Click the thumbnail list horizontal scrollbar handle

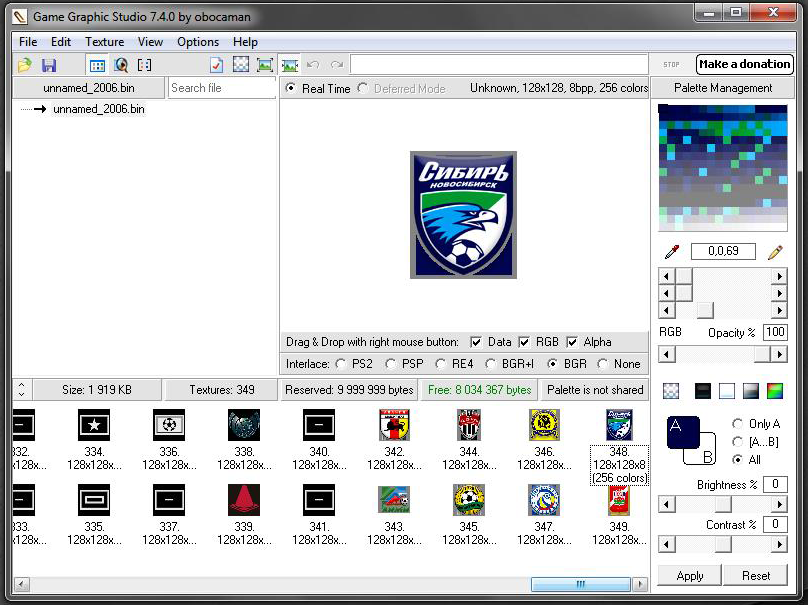tap(581, 584)
